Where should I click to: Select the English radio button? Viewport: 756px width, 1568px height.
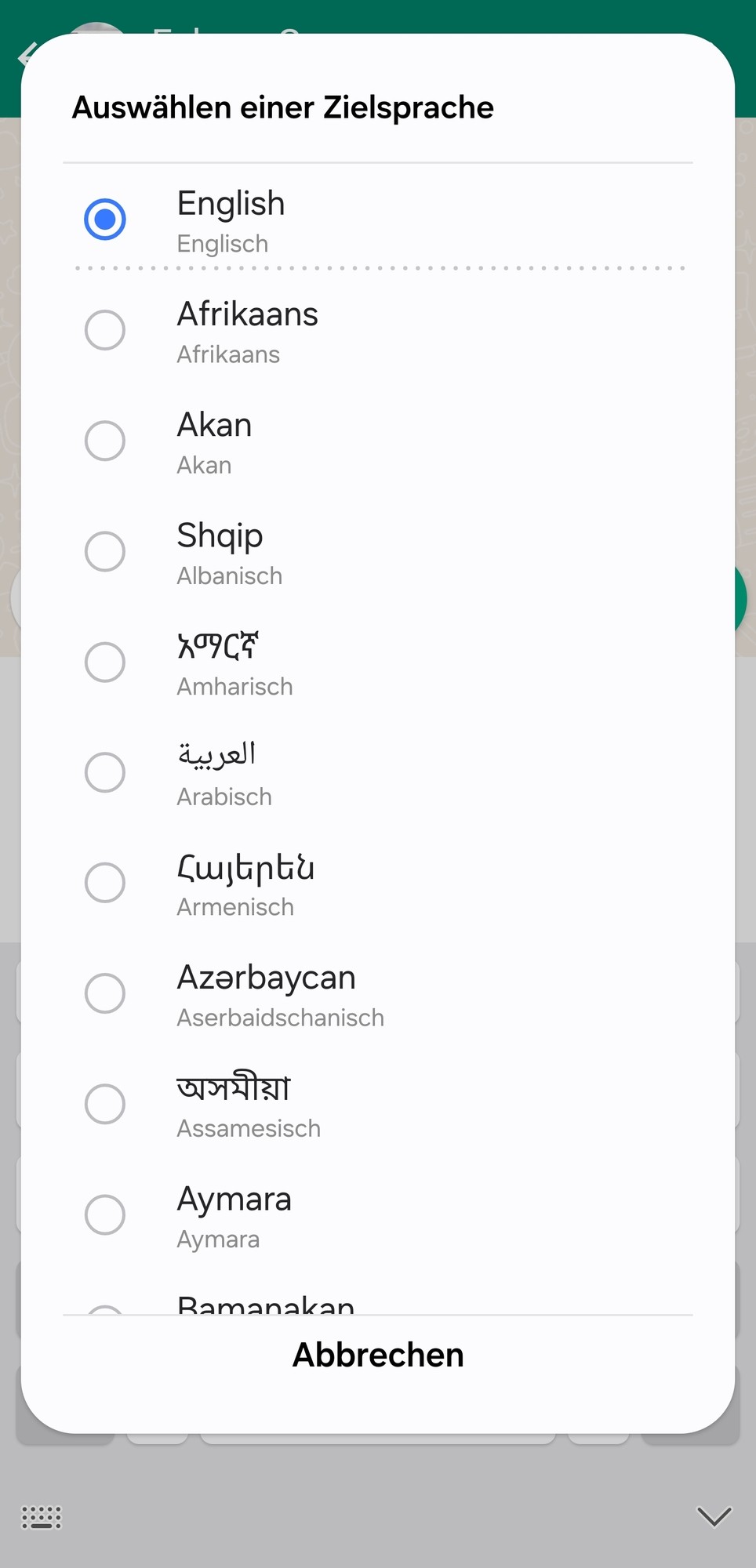coord(105,219)
